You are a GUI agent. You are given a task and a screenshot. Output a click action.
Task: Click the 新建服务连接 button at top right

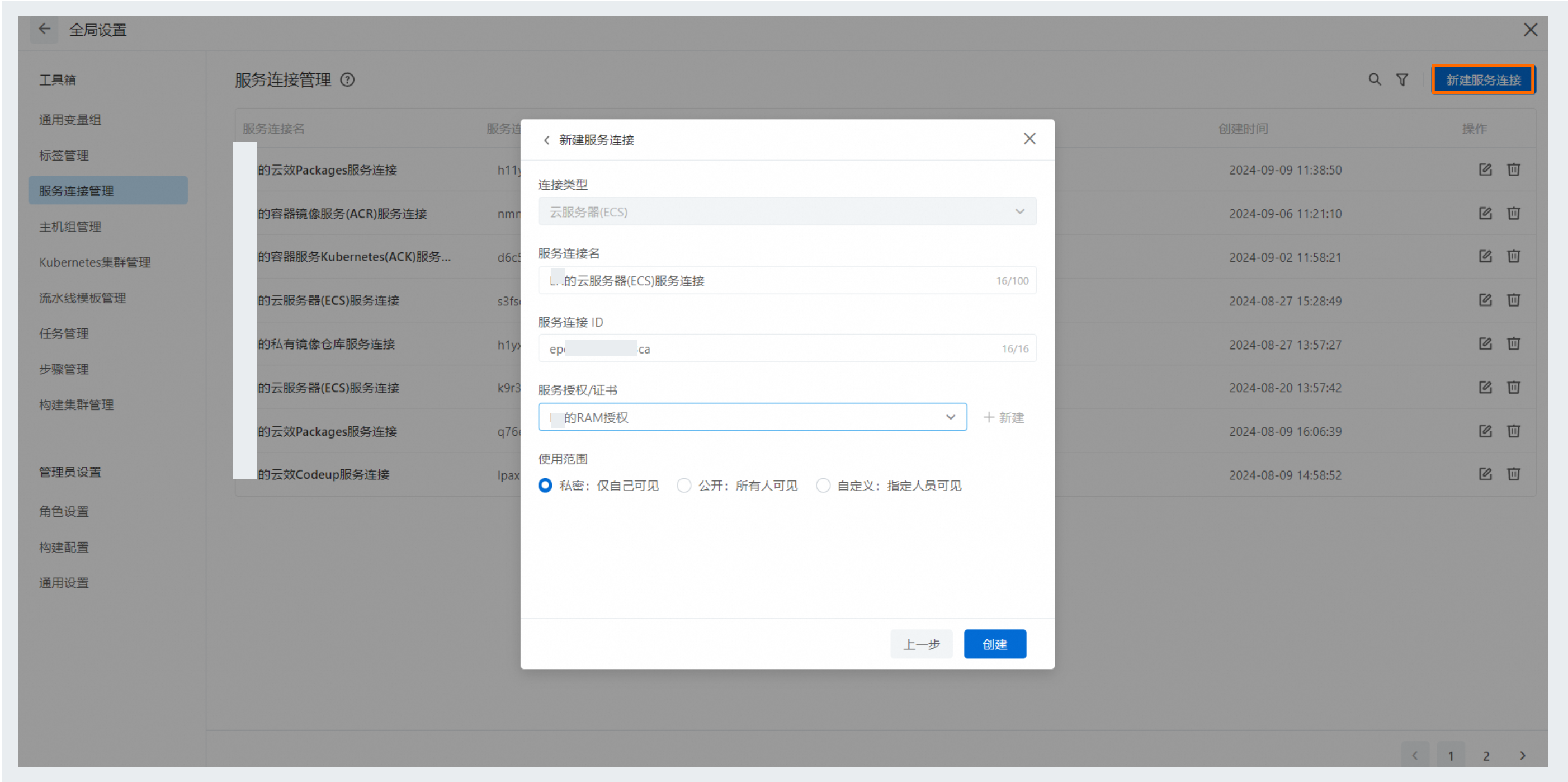[1483, 80]
